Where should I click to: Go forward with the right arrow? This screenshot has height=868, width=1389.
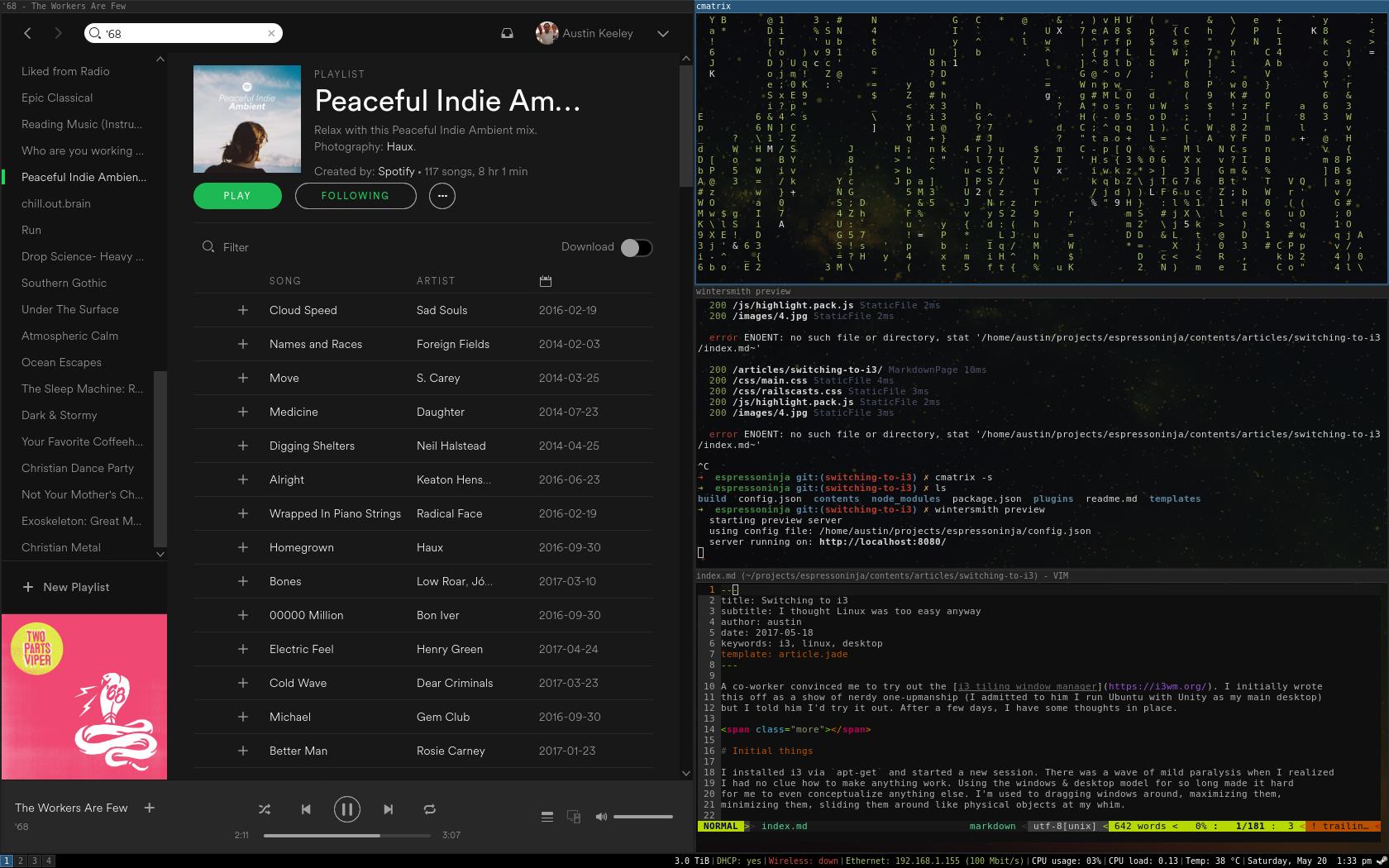58,33
